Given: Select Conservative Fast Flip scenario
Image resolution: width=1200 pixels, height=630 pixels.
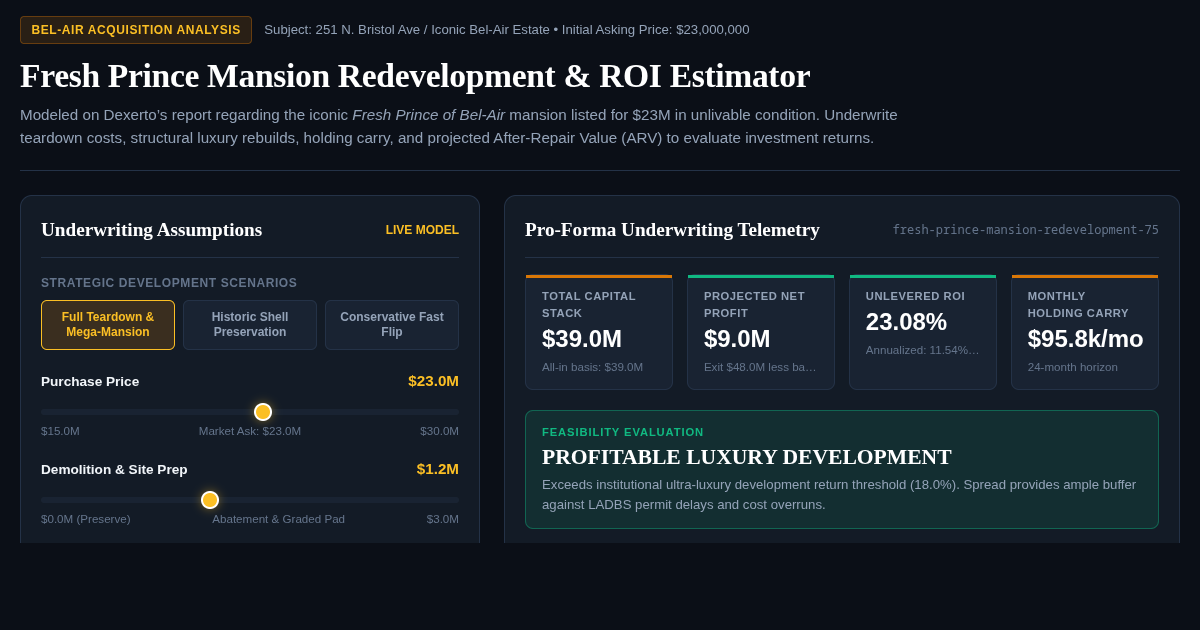Looking at the screenshot, I should tap(392, 325).
